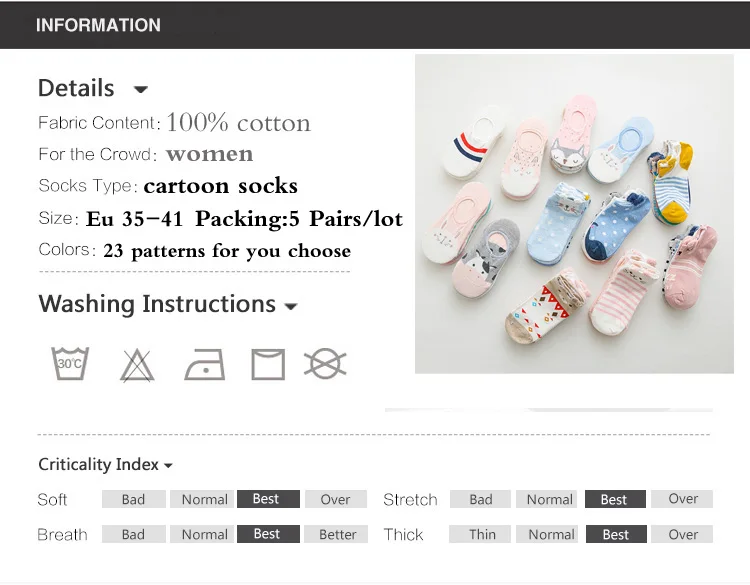The height and width of the screenshot is (585, 750).
Task: Click the INFORMATION header tab
Action: (98, 25)
